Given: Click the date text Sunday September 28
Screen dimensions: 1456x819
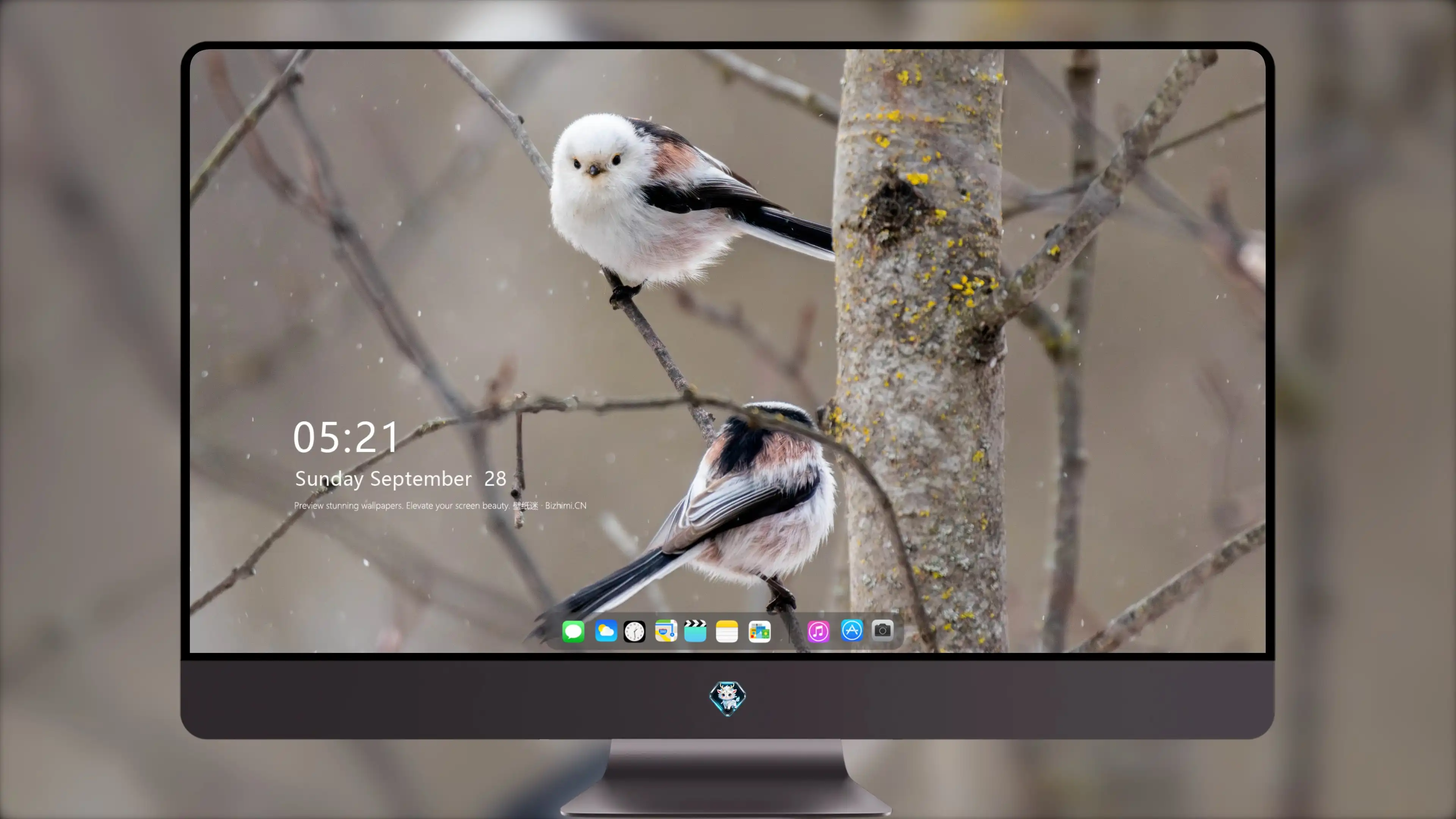Looking at the screenshot, I should [x=401, y=479].
